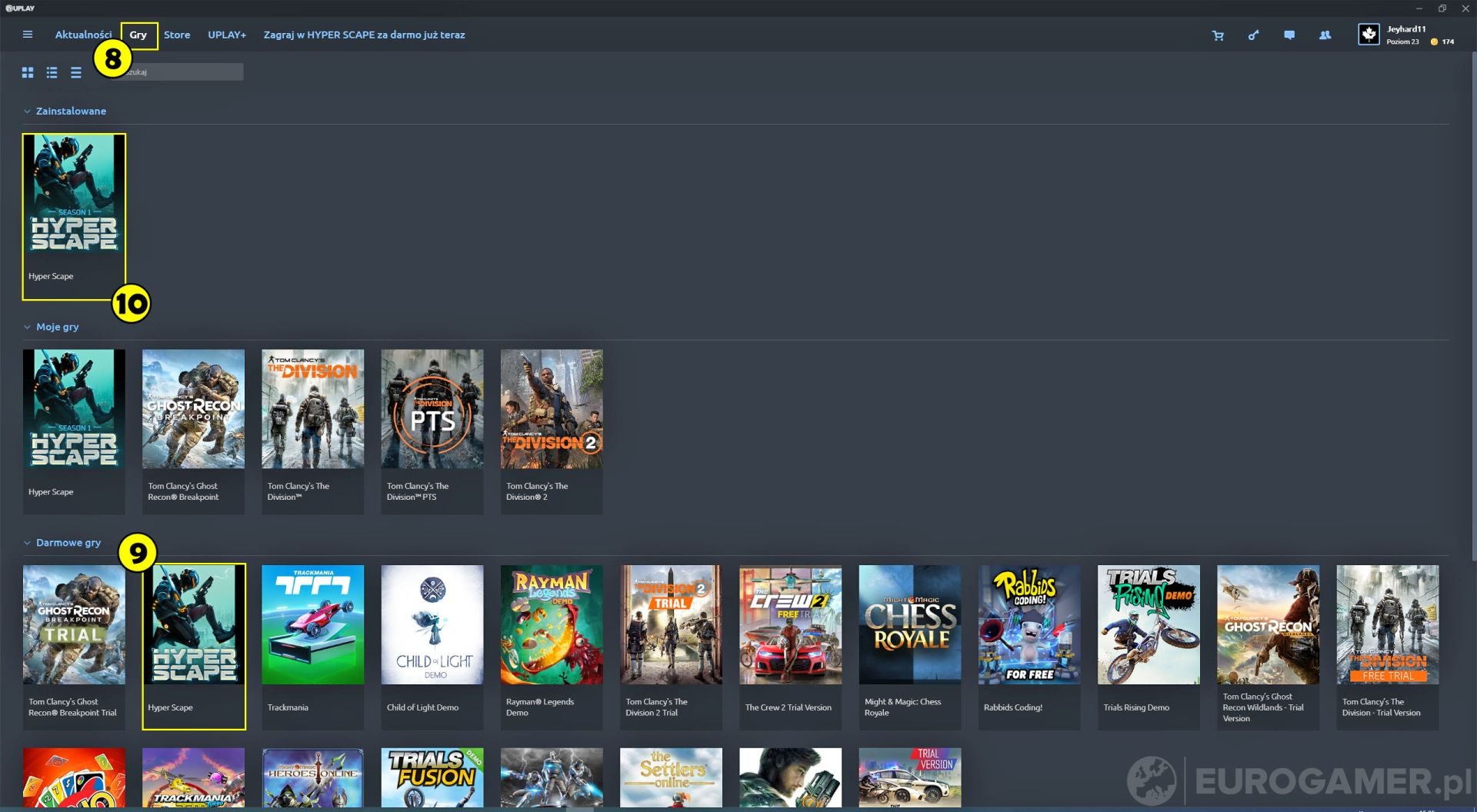Switch to compact list view
1477x812 pixels.
point(75,72)
